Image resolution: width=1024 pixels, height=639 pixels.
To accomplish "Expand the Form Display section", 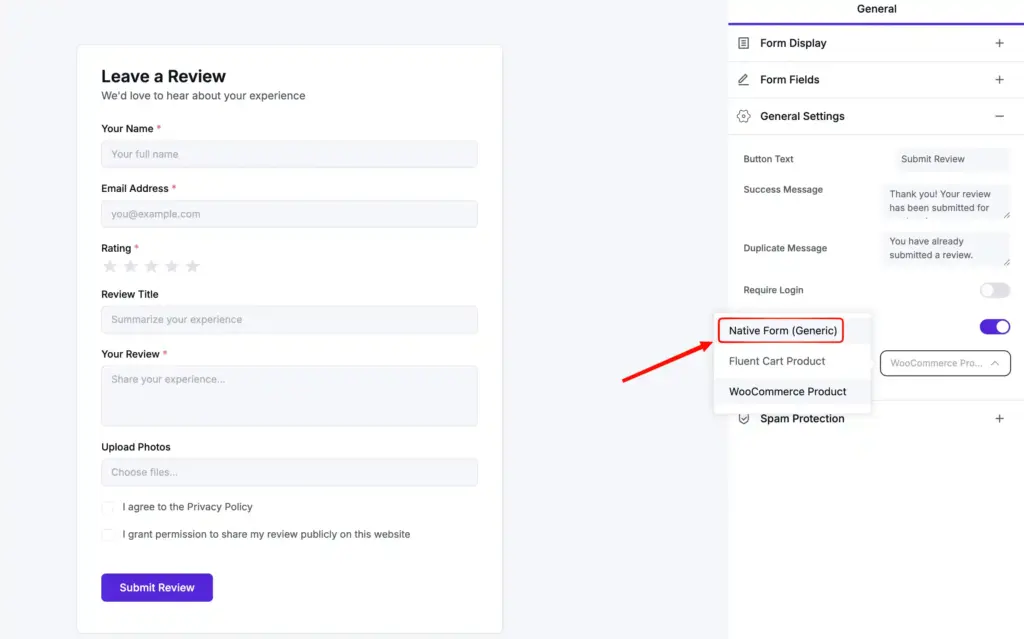I will click(999, 42).
